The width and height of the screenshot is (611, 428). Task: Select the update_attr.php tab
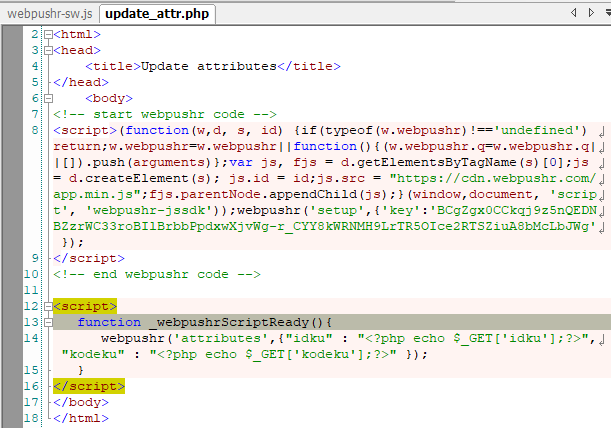157,14
